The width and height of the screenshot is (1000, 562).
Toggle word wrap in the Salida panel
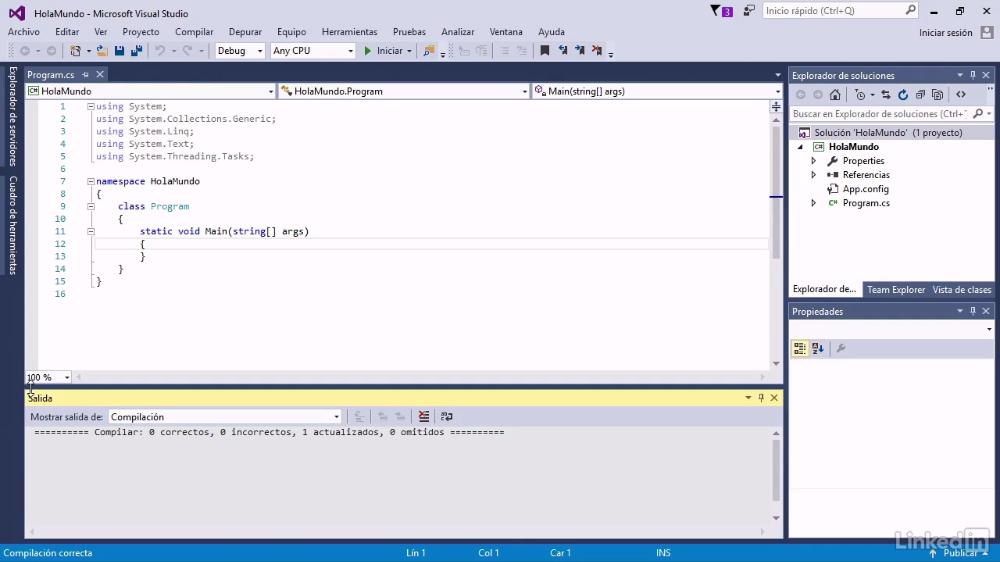[x=446, y=417]
